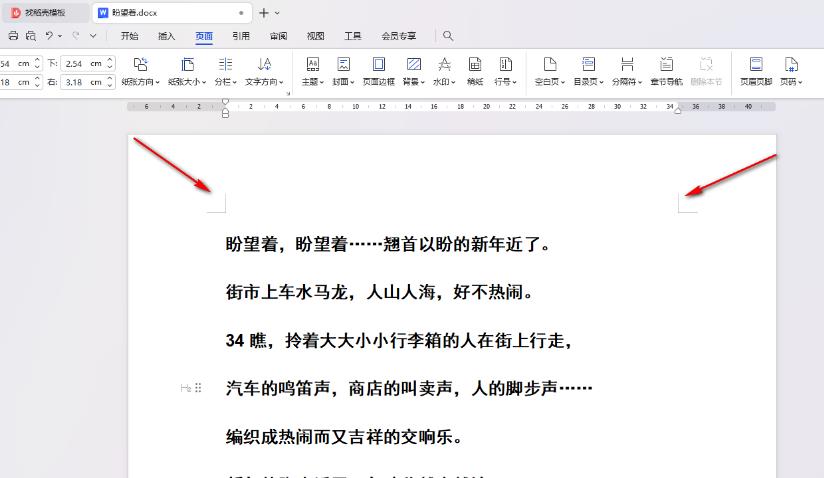Open the 工具 ribbon tab
Screen dimensions: 824x478
point(353,36)
